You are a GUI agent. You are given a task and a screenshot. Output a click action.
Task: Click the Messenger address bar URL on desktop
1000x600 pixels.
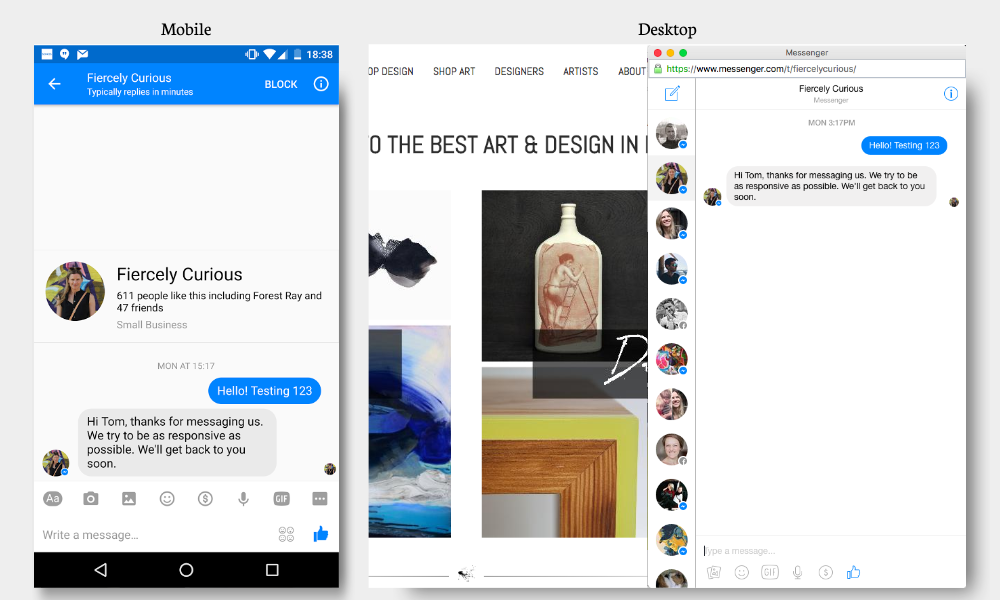coord(761,69)
